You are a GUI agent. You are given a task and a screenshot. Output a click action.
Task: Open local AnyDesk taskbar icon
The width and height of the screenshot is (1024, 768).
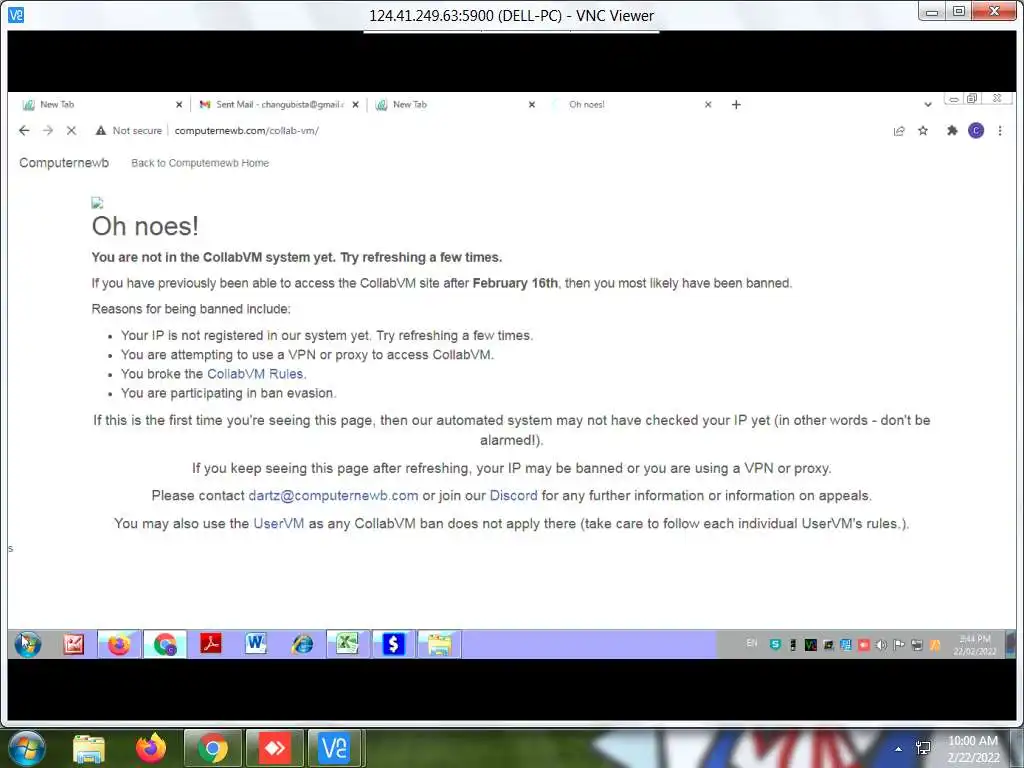[x=274, y=748]
